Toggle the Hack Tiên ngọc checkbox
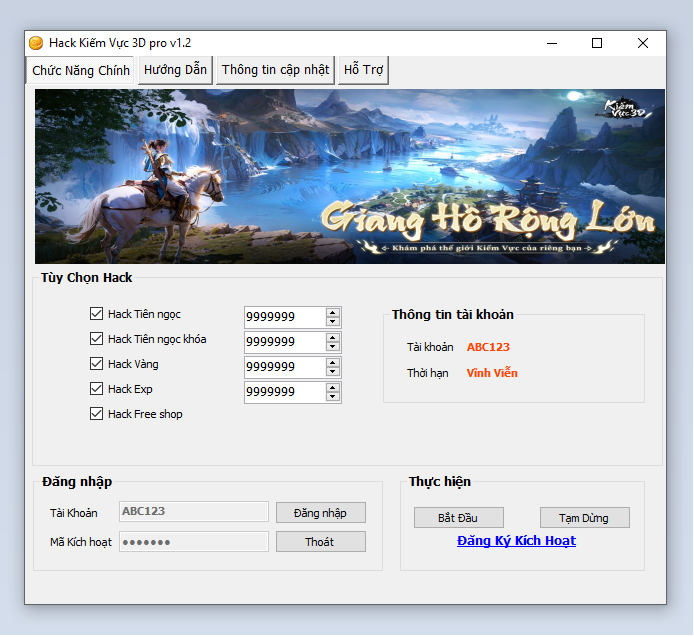This screenshot has width=694, height=637. pos(97,314)
